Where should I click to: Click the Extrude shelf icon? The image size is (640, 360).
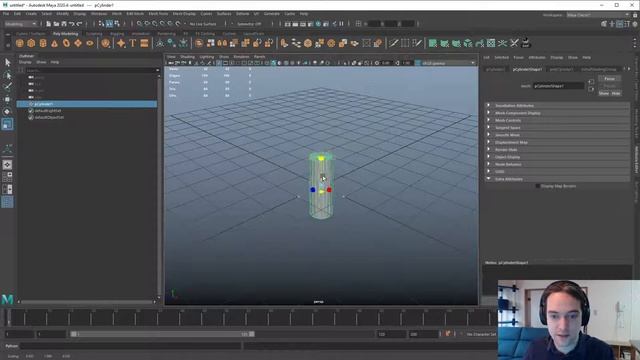tap(284, 43)
